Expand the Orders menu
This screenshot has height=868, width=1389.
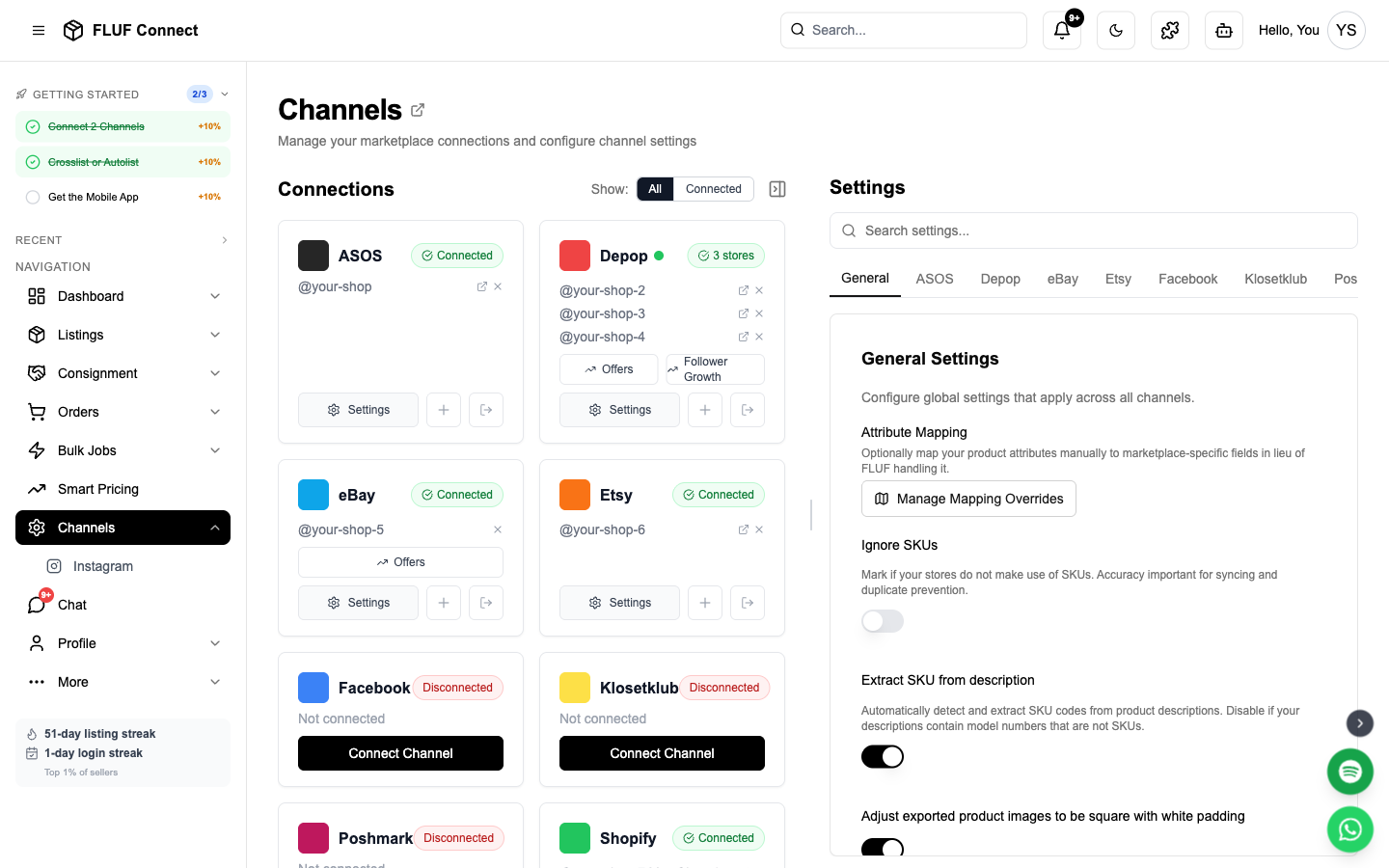coord(215,412)
